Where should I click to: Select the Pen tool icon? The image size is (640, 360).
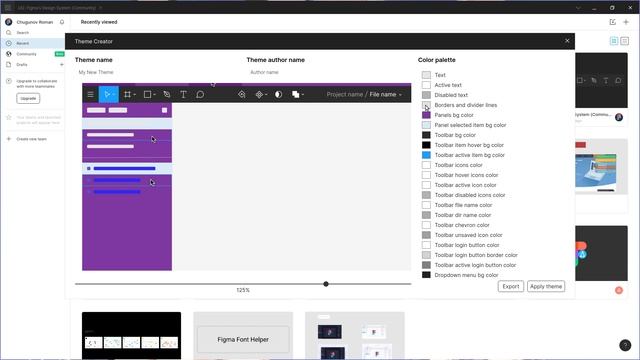coord(167,95)
